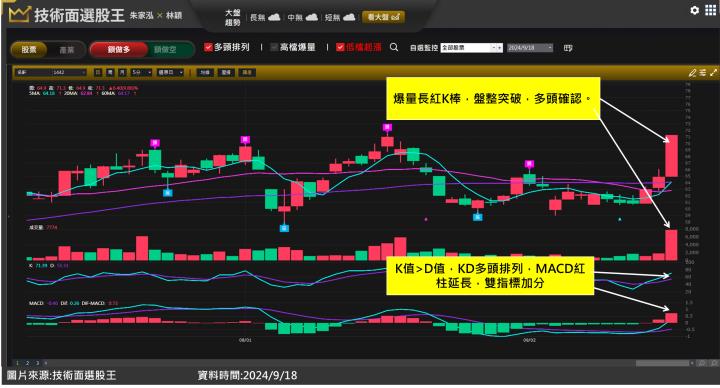720x388 pixels.
Task: Click the MACD indicator legend label
Action: (x=36, y=304)
